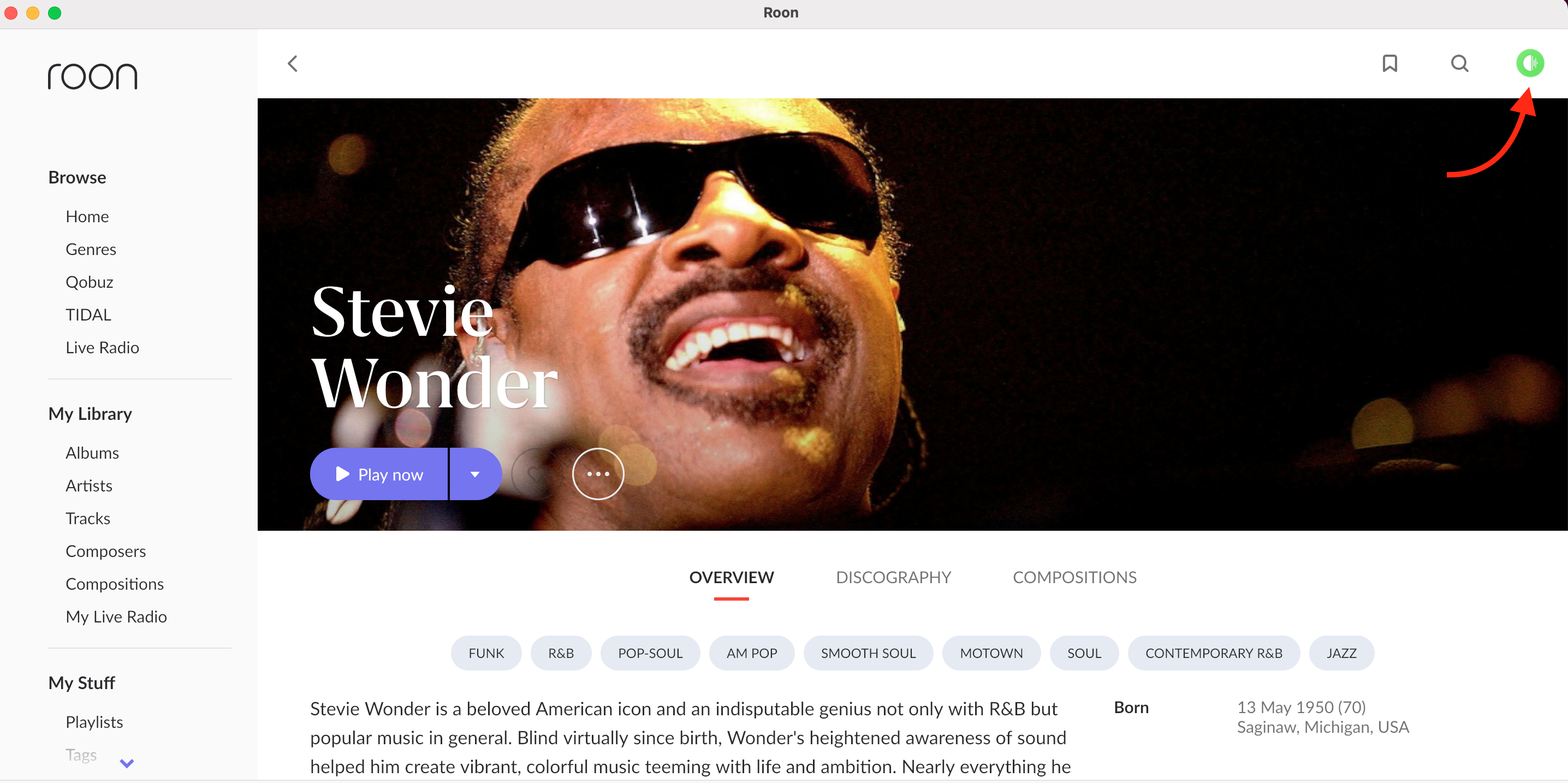This screenshot has height=783, width=1568.
Task: Expand sidebar with the blue down chevron
Action: [x=127, y=762]
